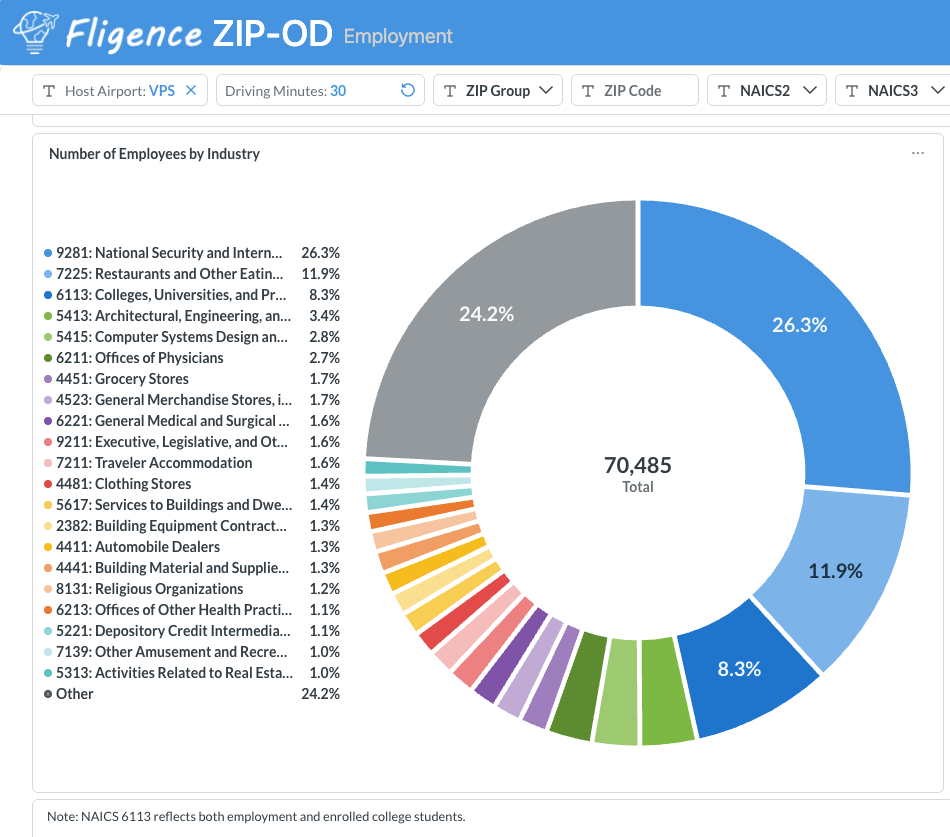The width and height of the screenshot is (950, 837).
Task: Remove the VPS host airport filter
Action: (191, 90)
